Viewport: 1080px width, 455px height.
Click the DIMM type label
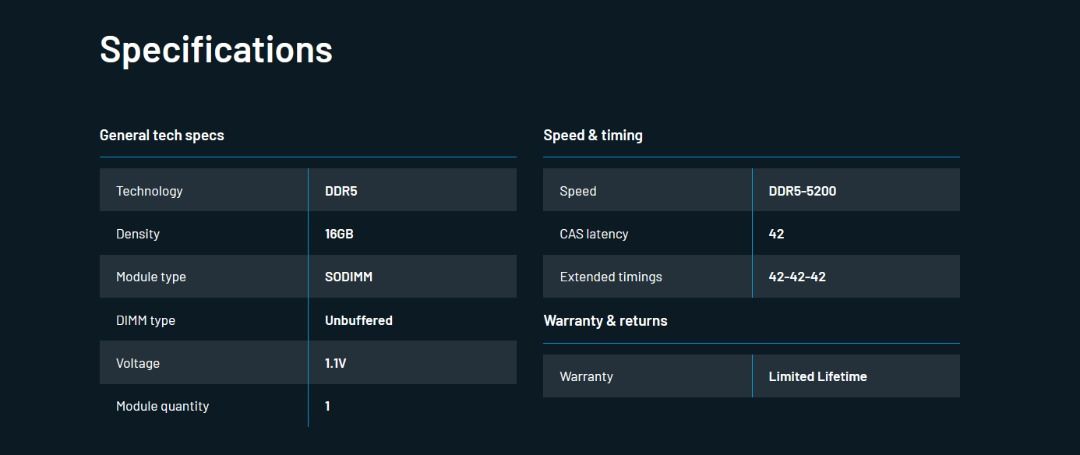(145, 320)
